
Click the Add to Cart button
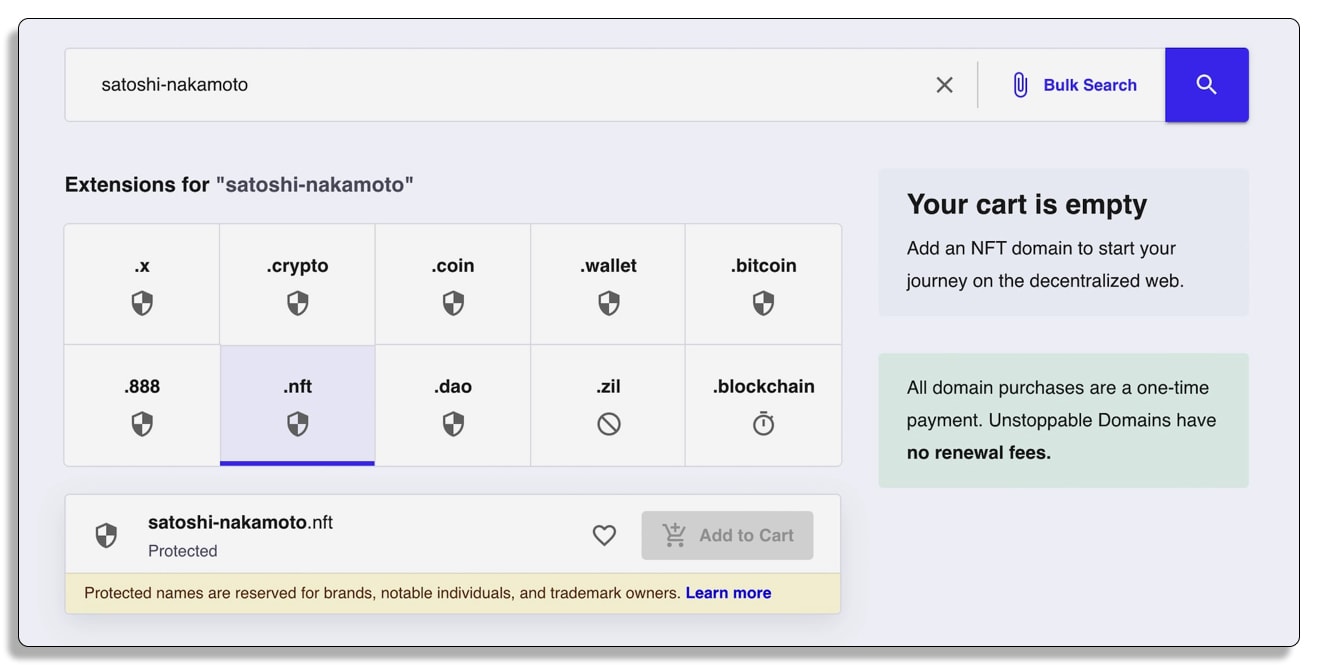pyautogui.click(x=727, y=535)
